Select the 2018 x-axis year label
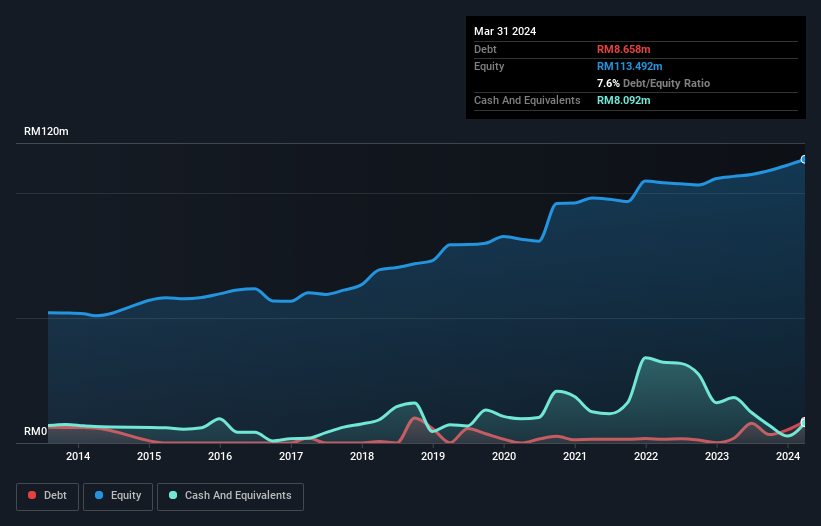The image size is (821, 526). pos(362,457)
